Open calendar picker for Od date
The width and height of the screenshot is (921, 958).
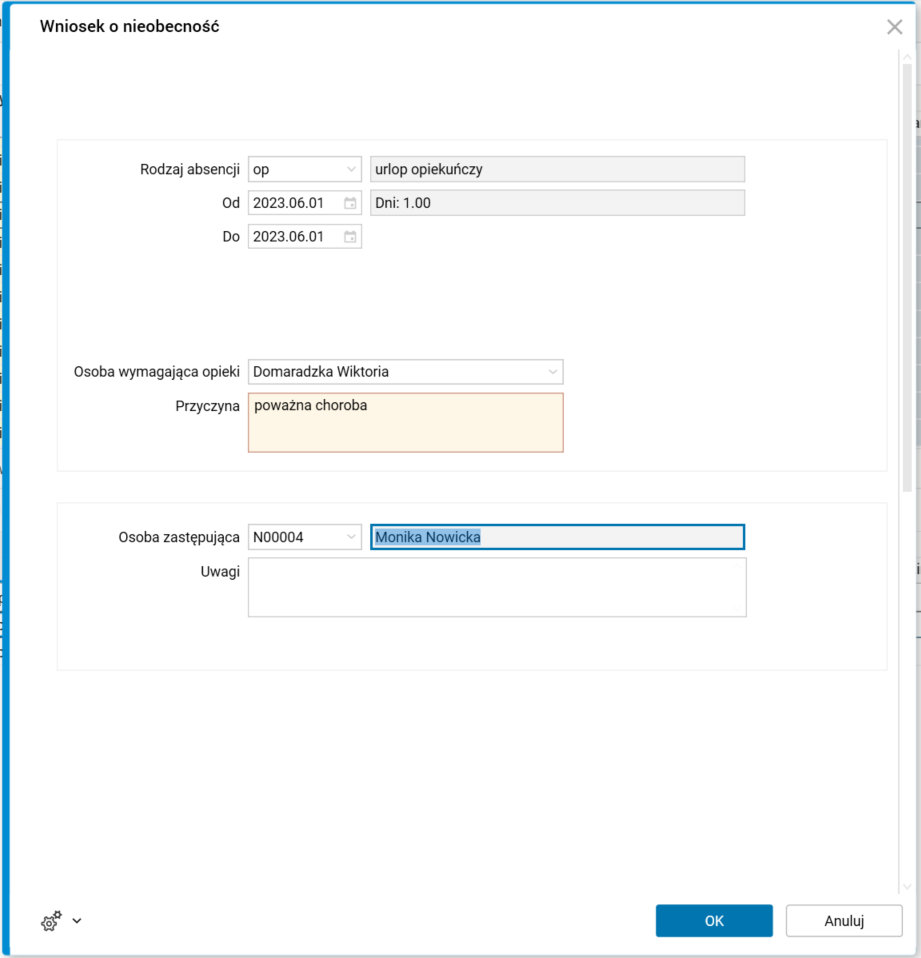click(350, 203)
